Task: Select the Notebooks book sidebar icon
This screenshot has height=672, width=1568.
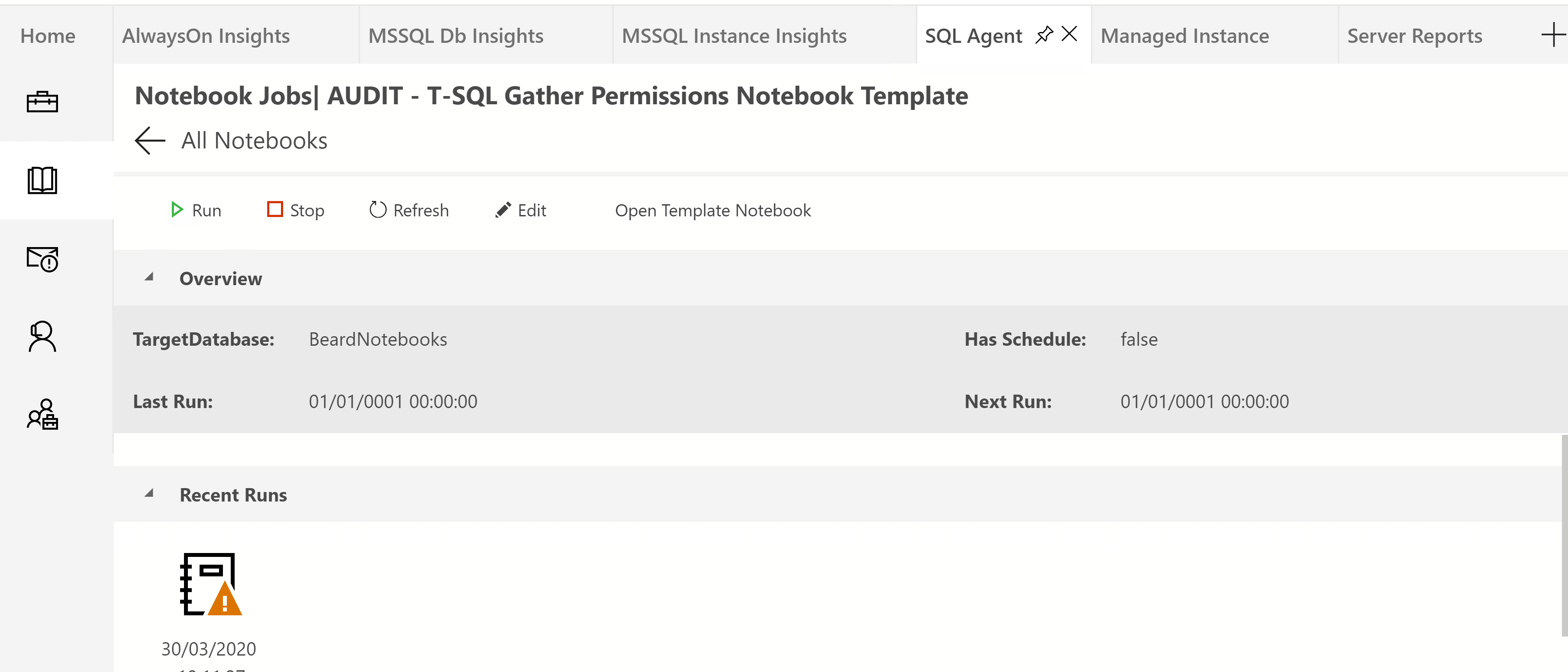Action: click(42, 180)
